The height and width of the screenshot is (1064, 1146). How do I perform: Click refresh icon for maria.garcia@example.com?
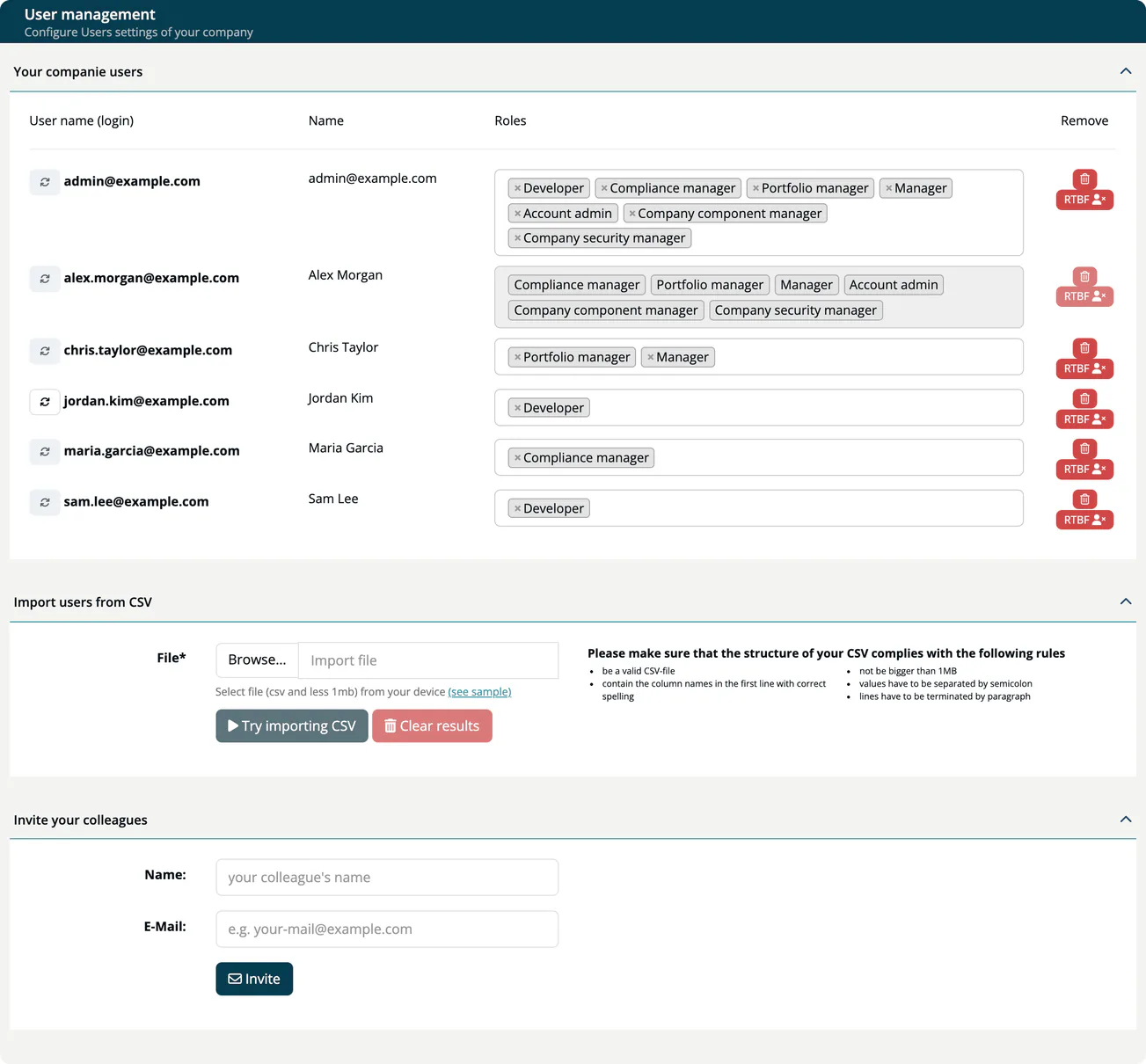(45, 452)
